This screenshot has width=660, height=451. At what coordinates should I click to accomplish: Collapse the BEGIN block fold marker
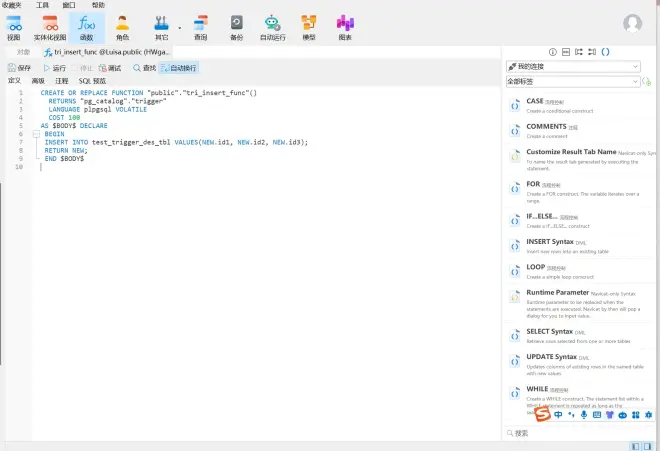(36, 134)
